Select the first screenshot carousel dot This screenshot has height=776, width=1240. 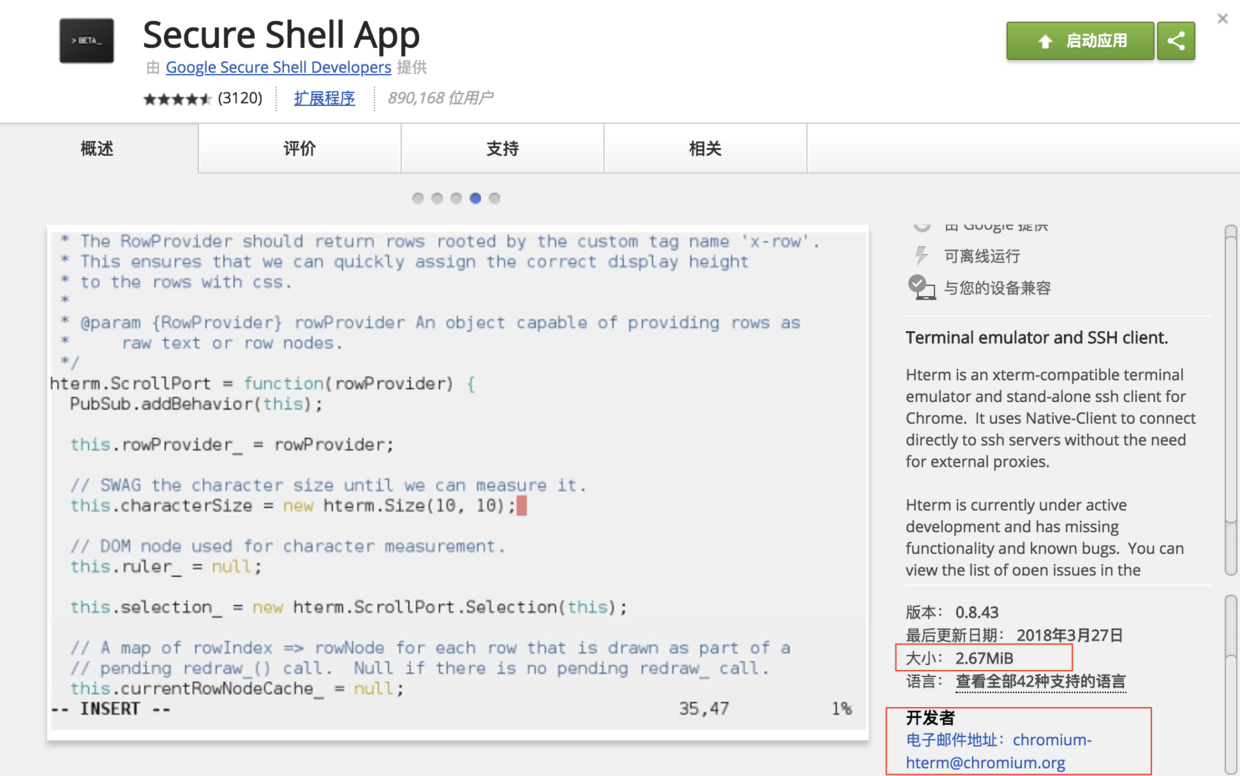coord(418,198)
